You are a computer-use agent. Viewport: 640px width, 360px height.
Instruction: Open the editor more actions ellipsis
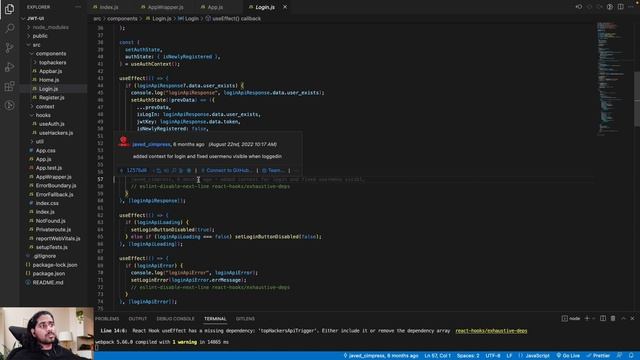point(631,7)
